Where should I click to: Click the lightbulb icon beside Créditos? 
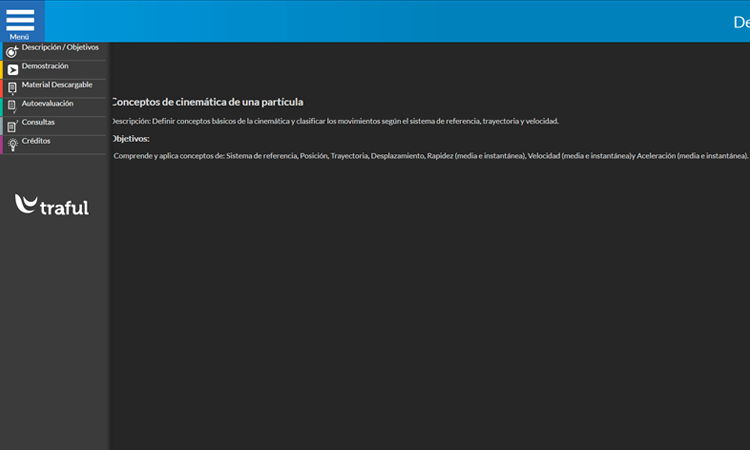point(12,144)
